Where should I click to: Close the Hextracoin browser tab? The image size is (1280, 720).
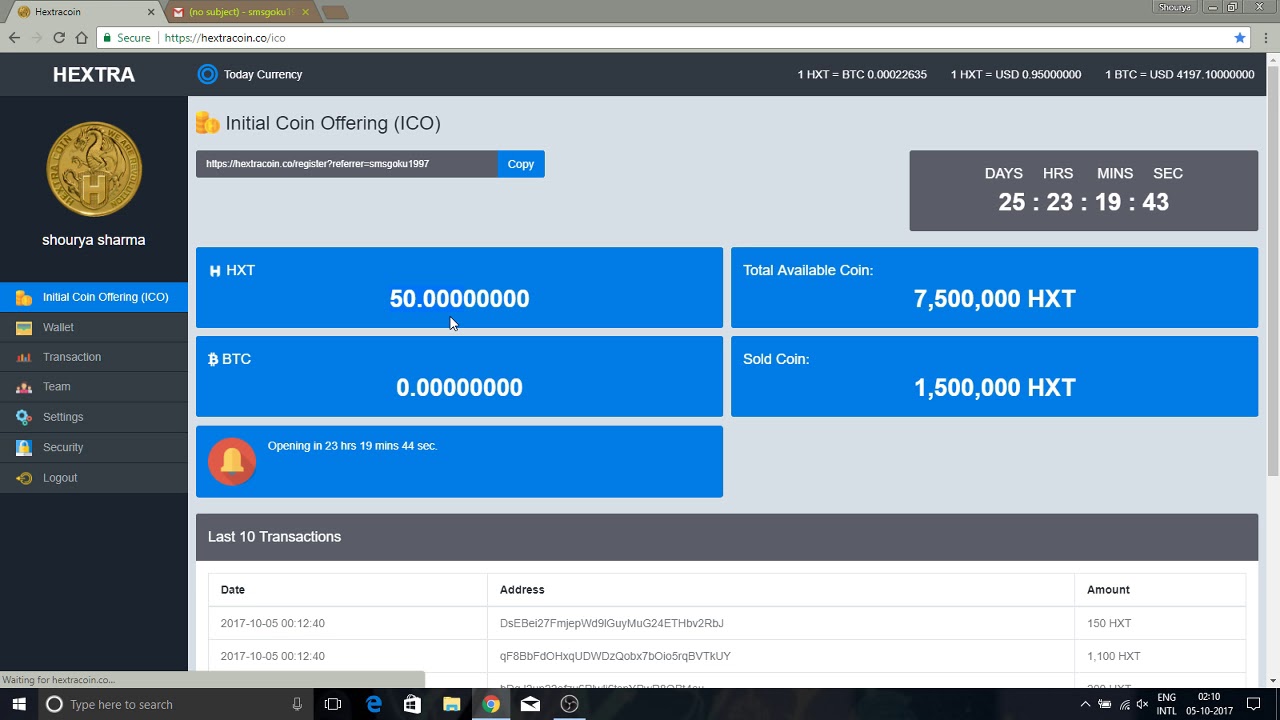pos(152,12)
